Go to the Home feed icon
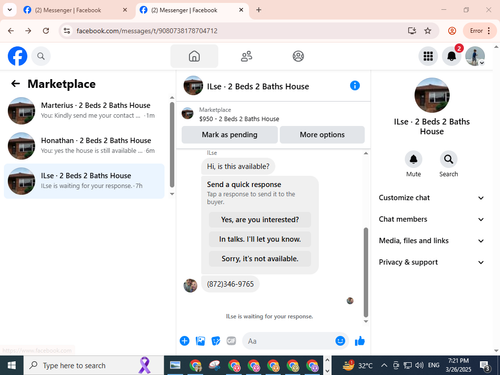Viewport: 500px width, 375px height. point(194,56)
